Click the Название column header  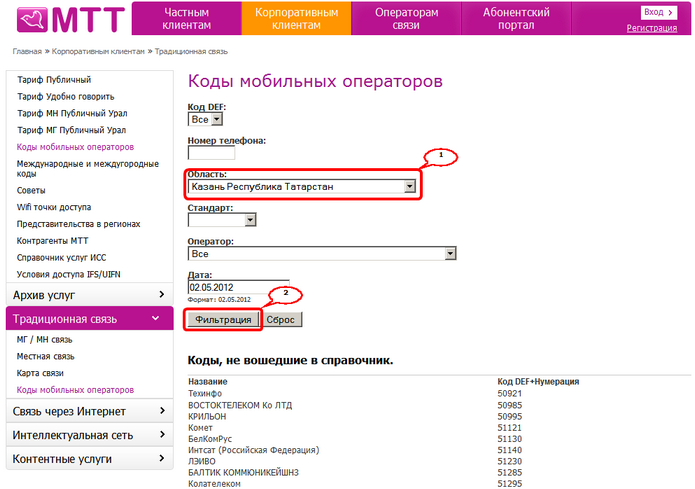coord(208,382)
